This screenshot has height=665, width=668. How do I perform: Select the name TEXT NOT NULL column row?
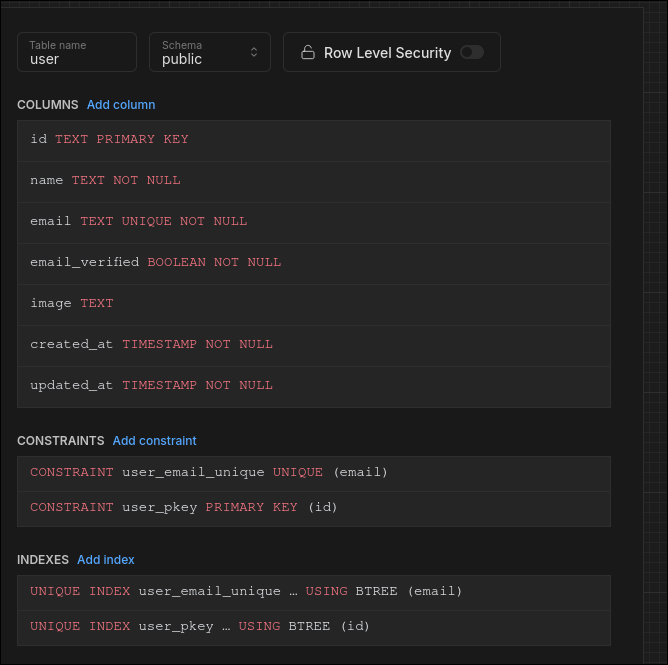tap(313, 181)
